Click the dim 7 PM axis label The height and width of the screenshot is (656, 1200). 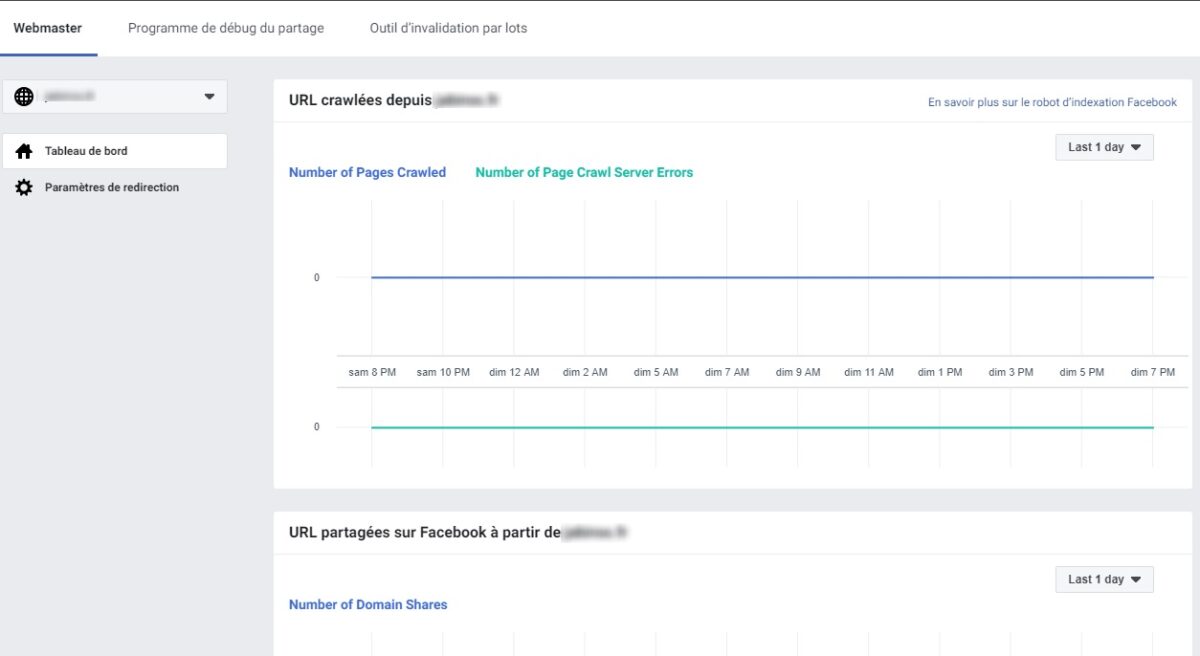(x=1153, y=372)
